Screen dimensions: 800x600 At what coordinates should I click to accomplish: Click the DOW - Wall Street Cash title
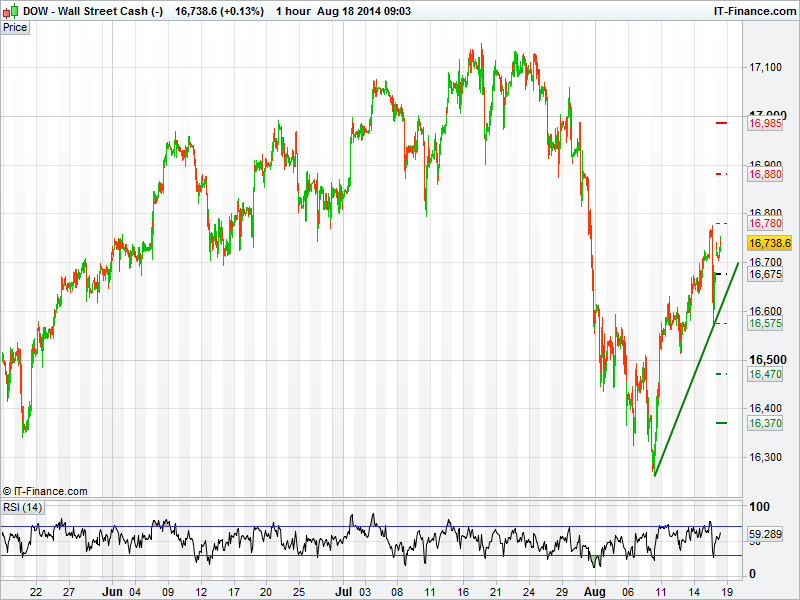[84, 10]
